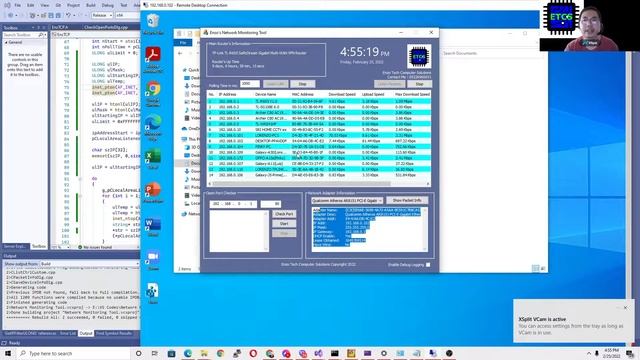
Task: Click the Search Toolbox input field
Action: [21, 35]
